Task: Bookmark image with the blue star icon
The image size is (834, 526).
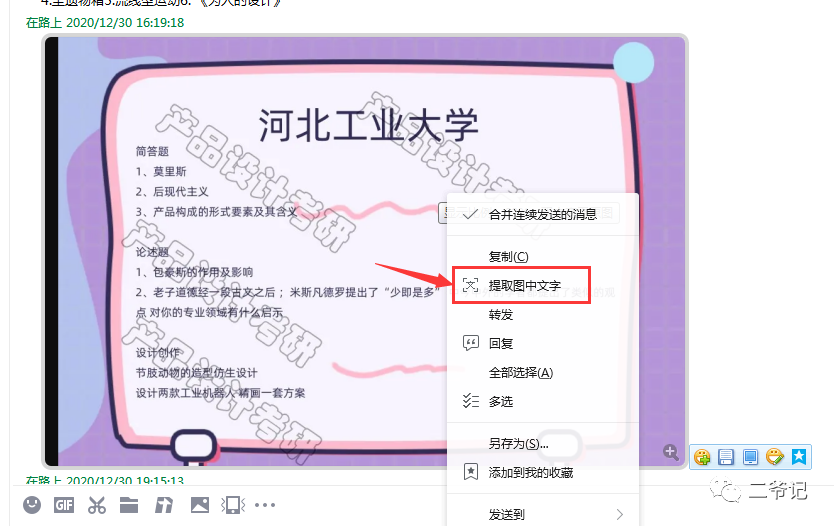Action: click(799, 456)
